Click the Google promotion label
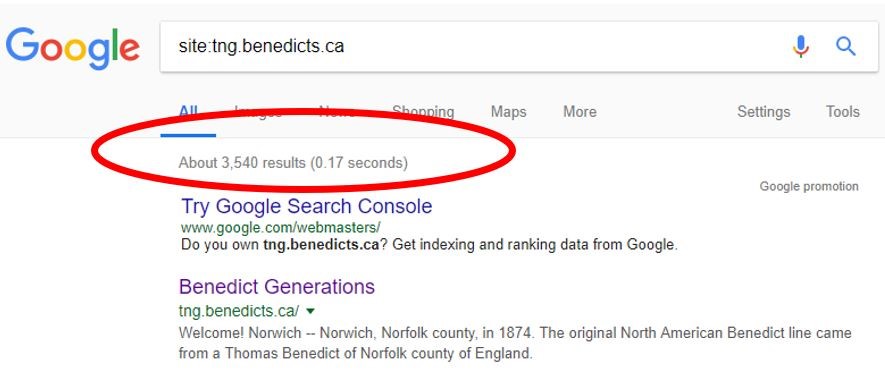The image size is (885, 379). point(809,186)
